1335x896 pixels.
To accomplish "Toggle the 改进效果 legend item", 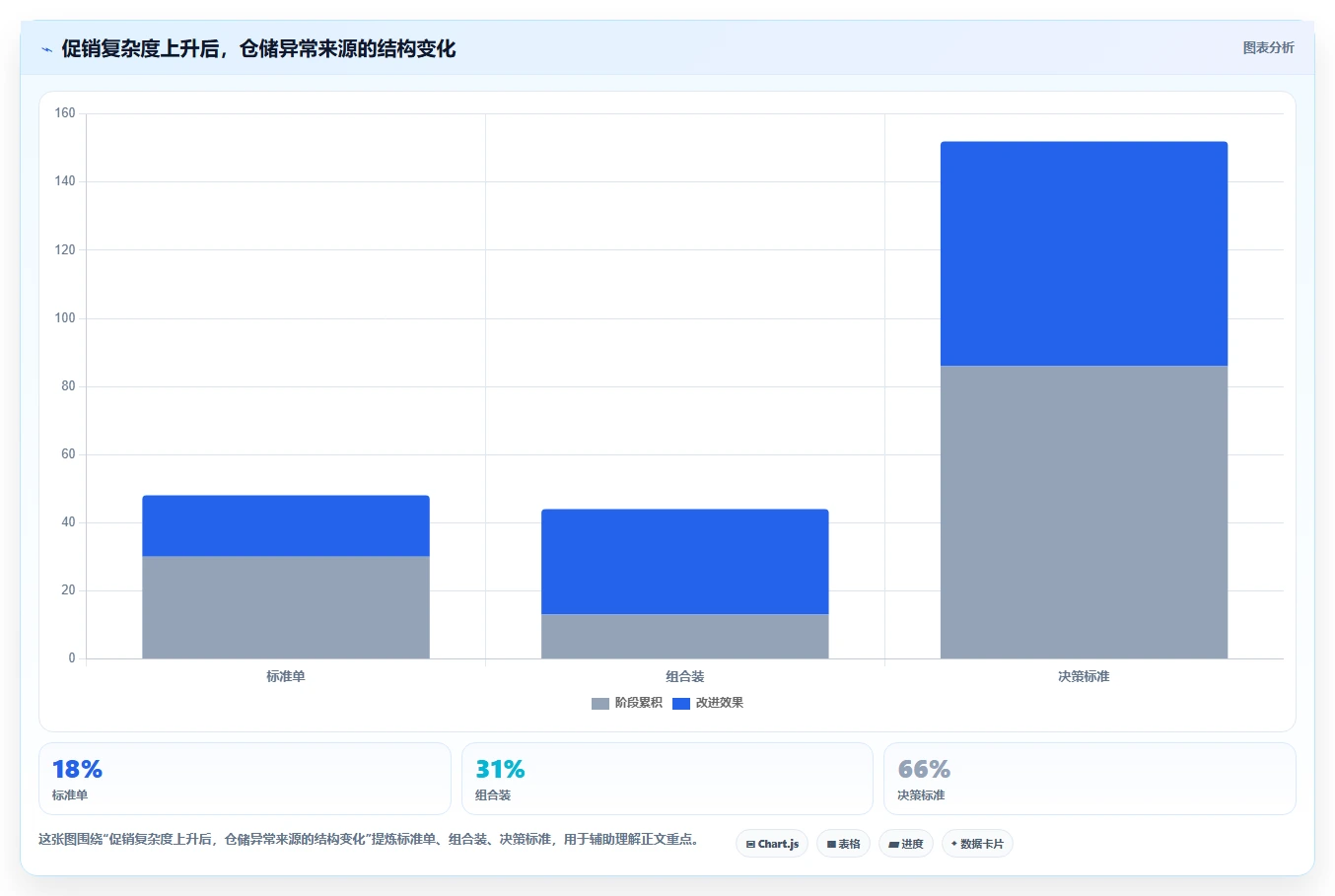I will 708,703.
